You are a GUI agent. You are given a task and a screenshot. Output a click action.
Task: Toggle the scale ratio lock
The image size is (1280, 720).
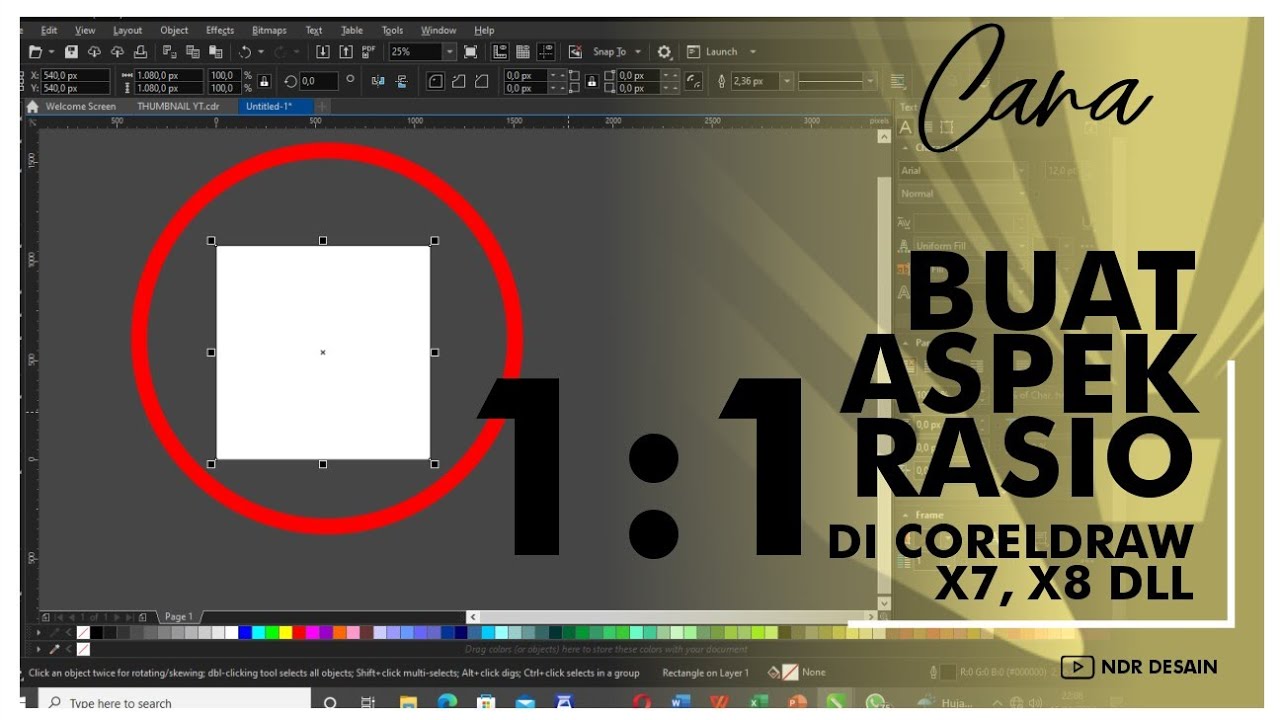[x=264, y=81]
